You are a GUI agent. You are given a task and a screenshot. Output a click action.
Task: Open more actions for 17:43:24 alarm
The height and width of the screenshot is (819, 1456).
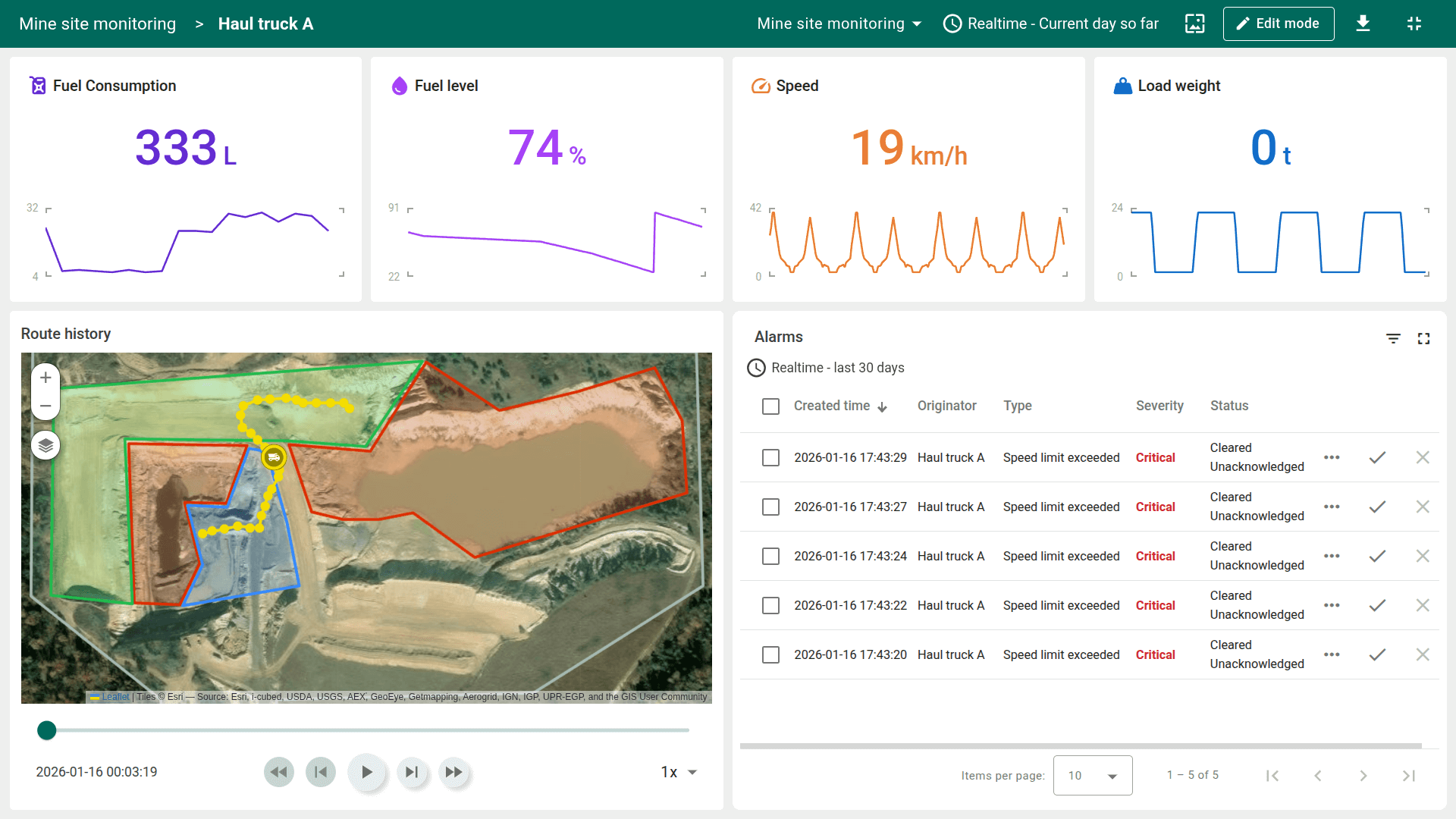pyautogui.click(x=1332, y=556)
